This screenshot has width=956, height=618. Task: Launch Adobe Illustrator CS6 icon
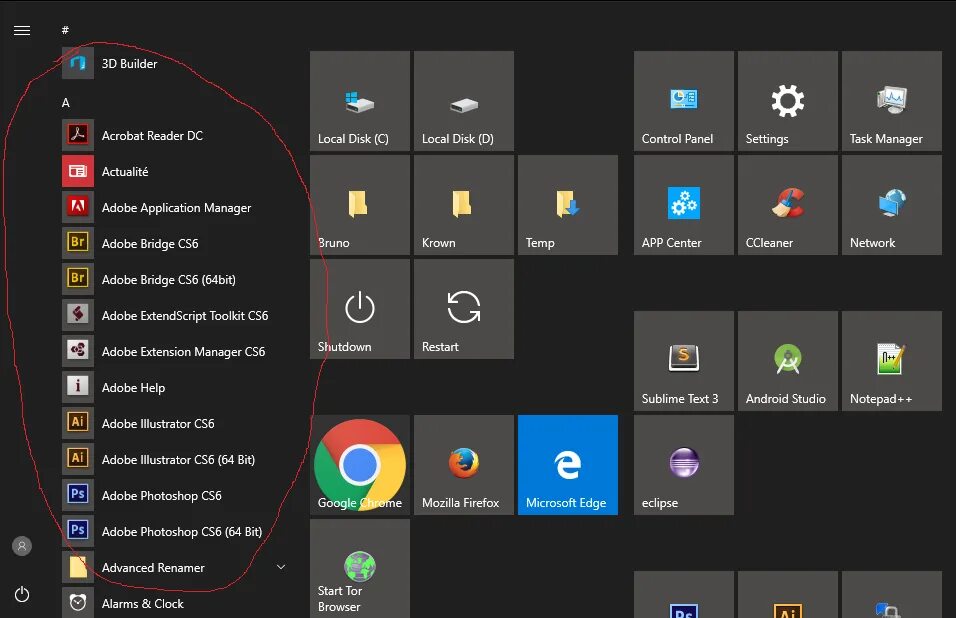click(78, 423)
